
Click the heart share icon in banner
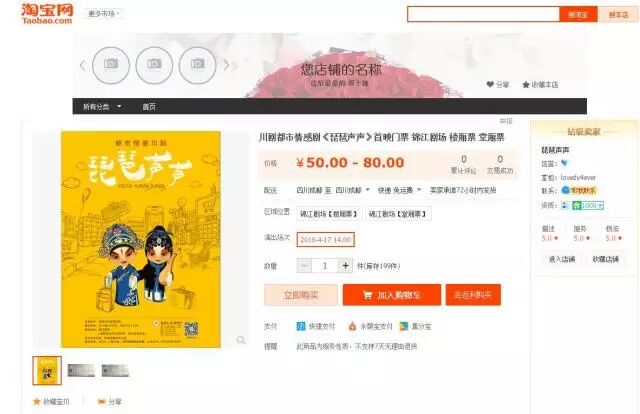click(490, 84)
